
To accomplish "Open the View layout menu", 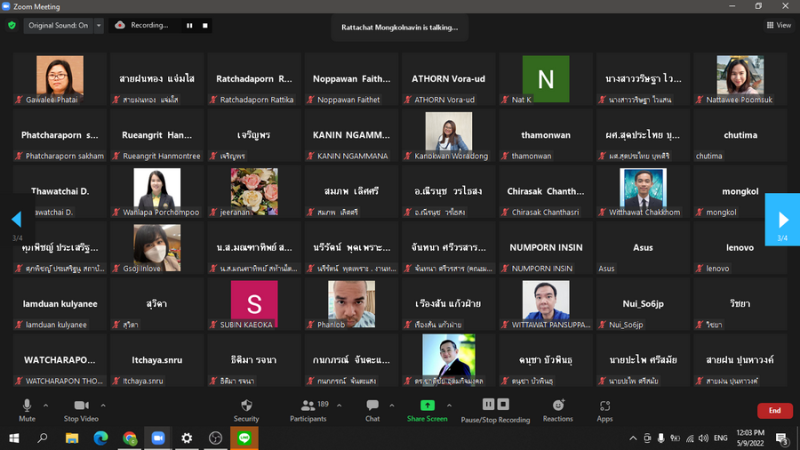I will (x=778, y=25).
